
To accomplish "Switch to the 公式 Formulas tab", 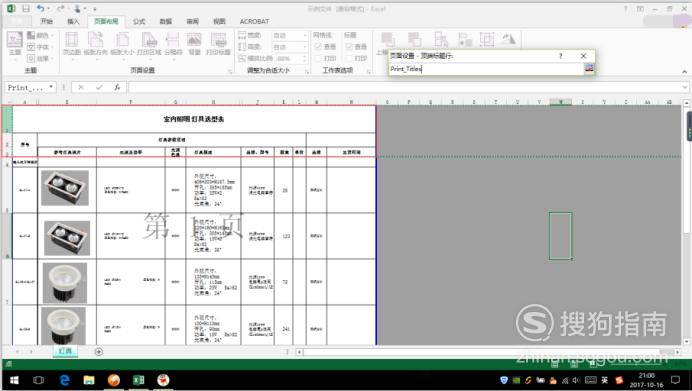I will click(x=139, y=21).
